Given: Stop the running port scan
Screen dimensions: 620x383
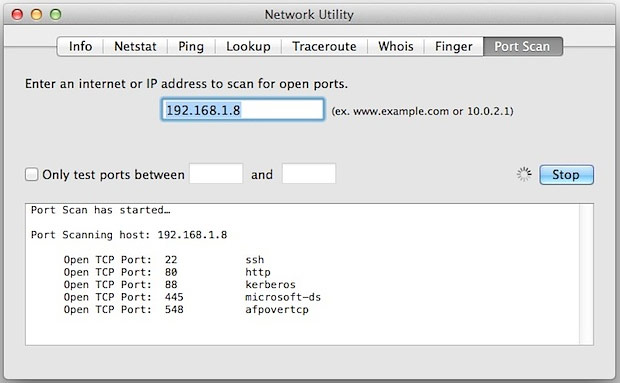Looking at the screenshot, I should point(566,174).
